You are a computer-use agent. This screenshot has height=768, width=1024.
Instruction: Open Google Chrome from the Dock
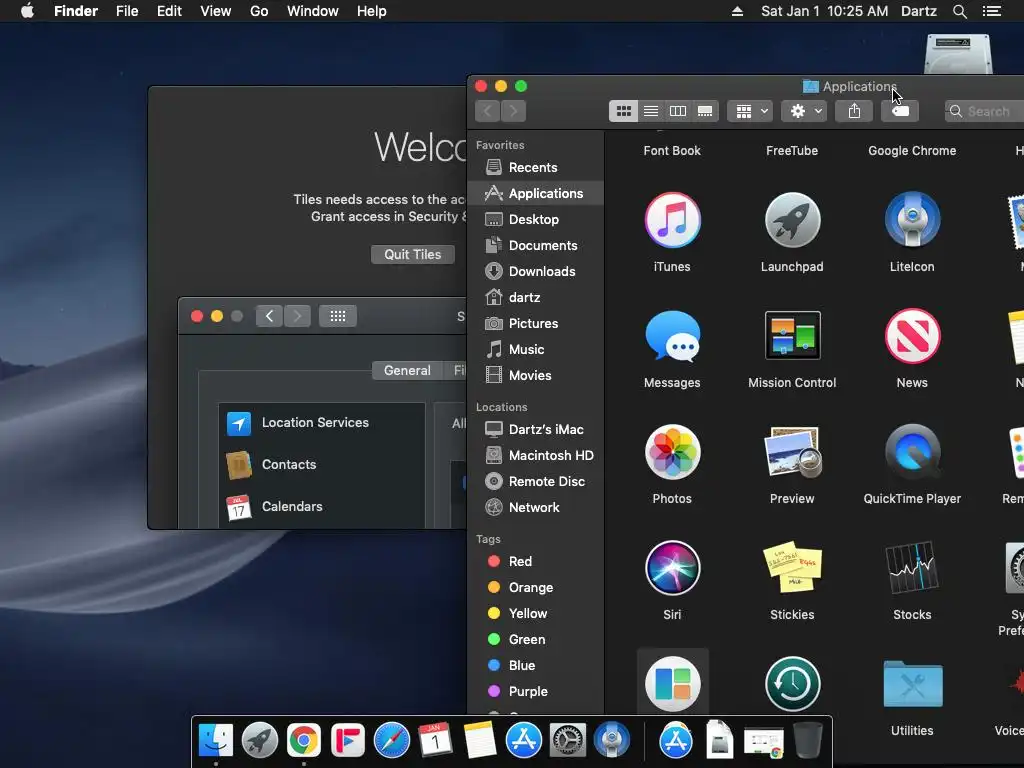[304, 741]
